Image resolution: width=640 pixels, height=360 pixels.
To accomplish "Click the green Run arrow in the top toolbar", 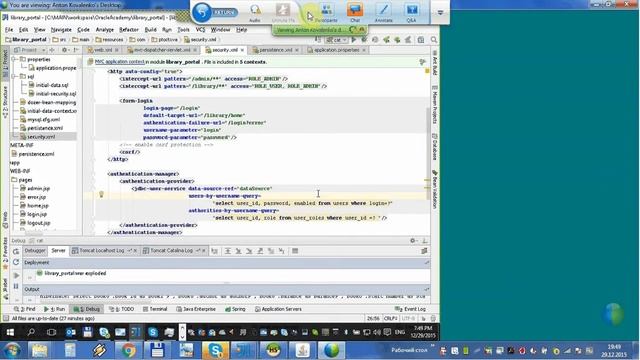I will (x=354, y=40).
